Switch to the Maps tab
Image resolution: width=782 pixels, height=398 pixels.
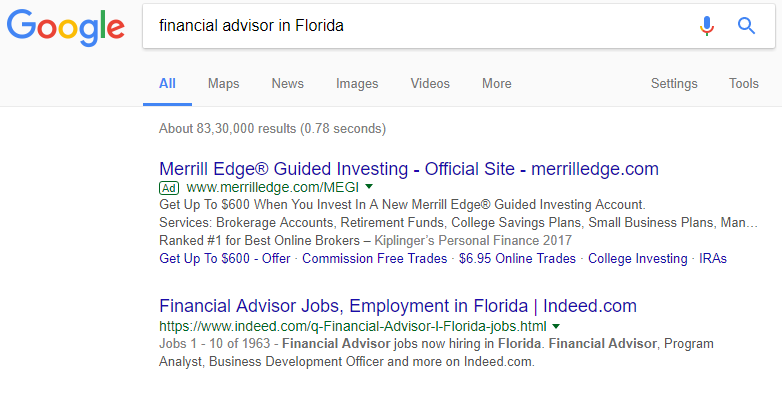(223, 83)
